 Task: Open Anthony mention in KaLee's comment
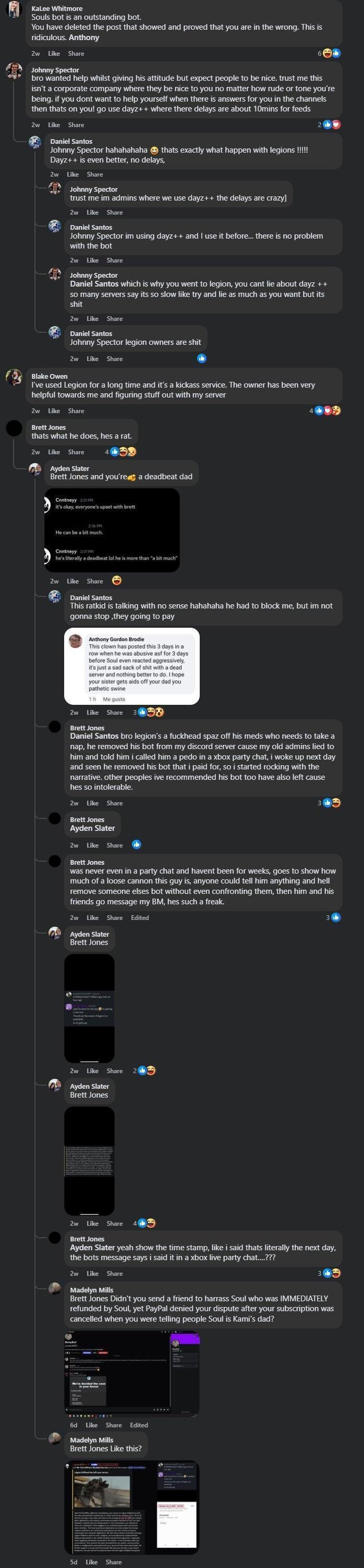coord(84,38)
